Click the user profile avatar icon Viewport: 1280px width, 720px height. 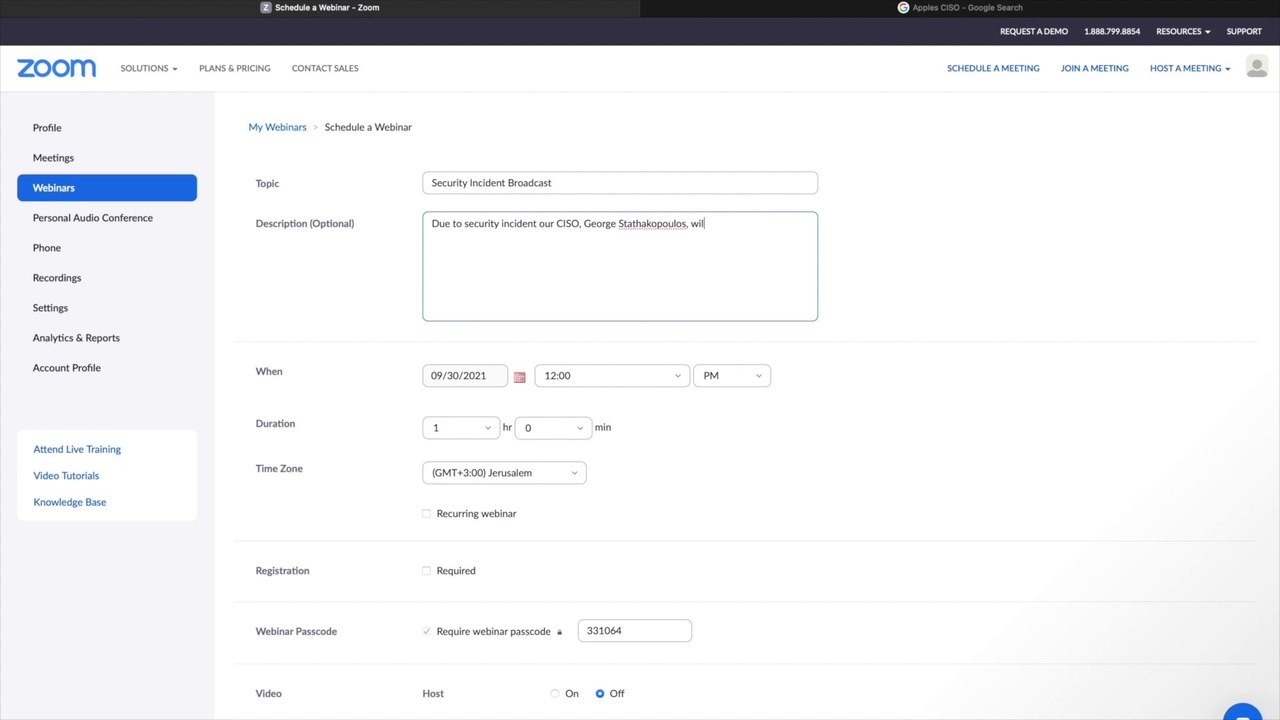pos(1257,67)
